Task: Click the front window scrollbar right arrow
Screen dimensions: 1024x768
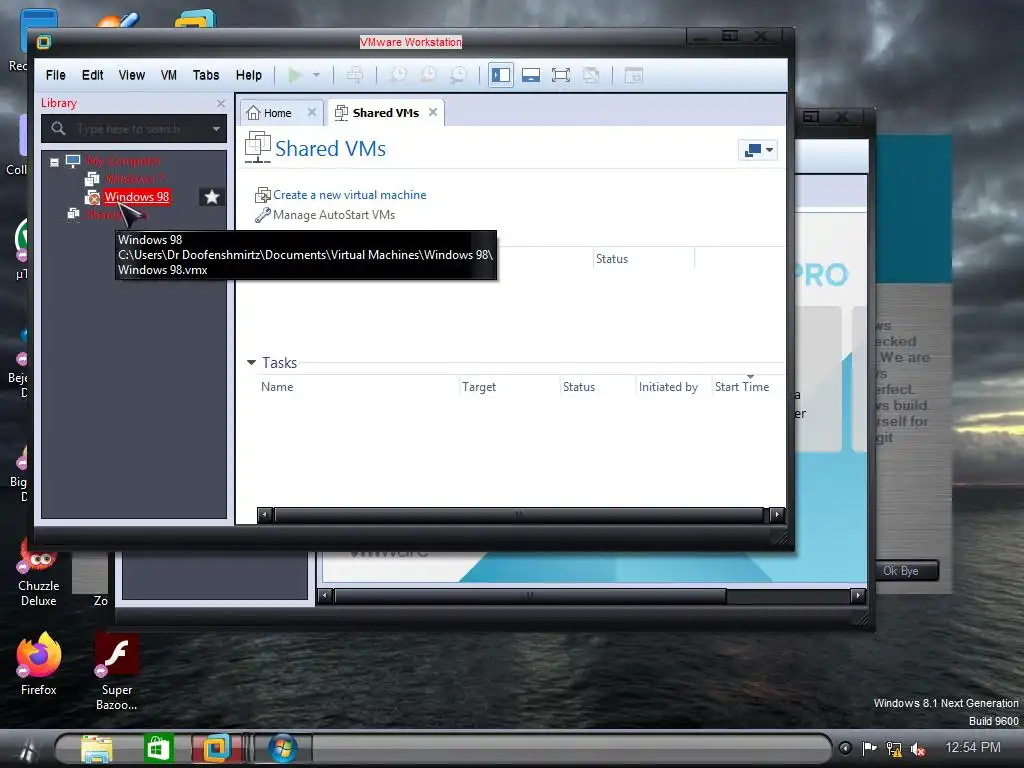Action: tap(776, 515)
